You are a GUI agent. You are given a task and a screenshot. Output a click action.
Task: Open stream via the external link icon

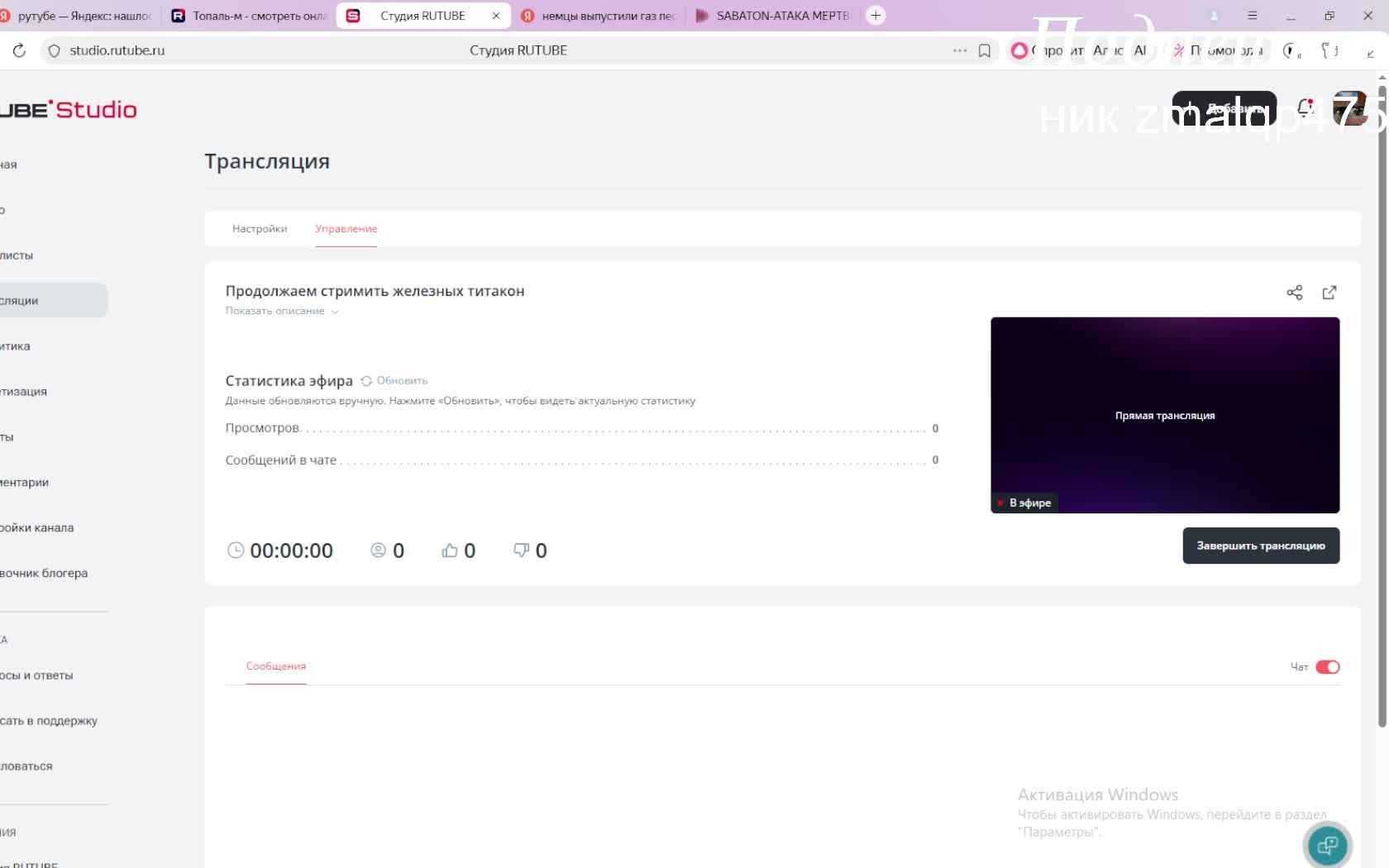(1329, 293)
